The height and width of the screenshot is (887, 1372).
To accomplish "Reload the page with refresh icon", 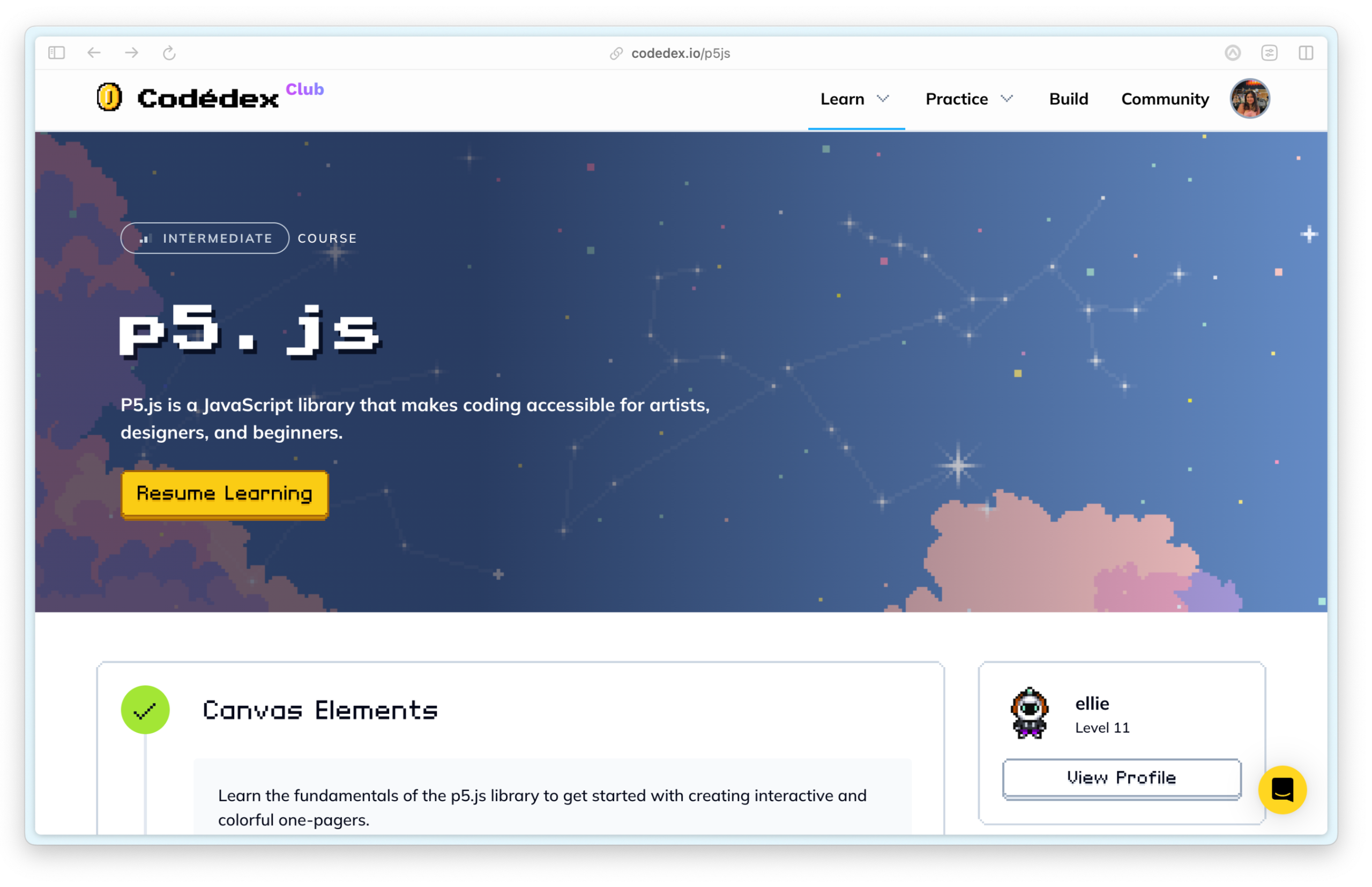I will point(169,53).
